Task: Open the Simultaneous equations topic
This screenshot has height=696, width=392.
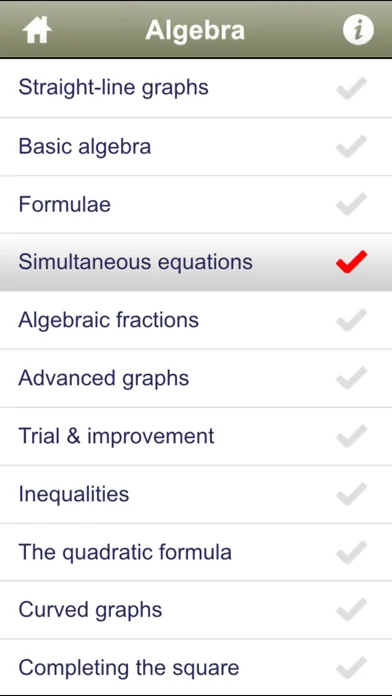Action: tap(196, 262)
